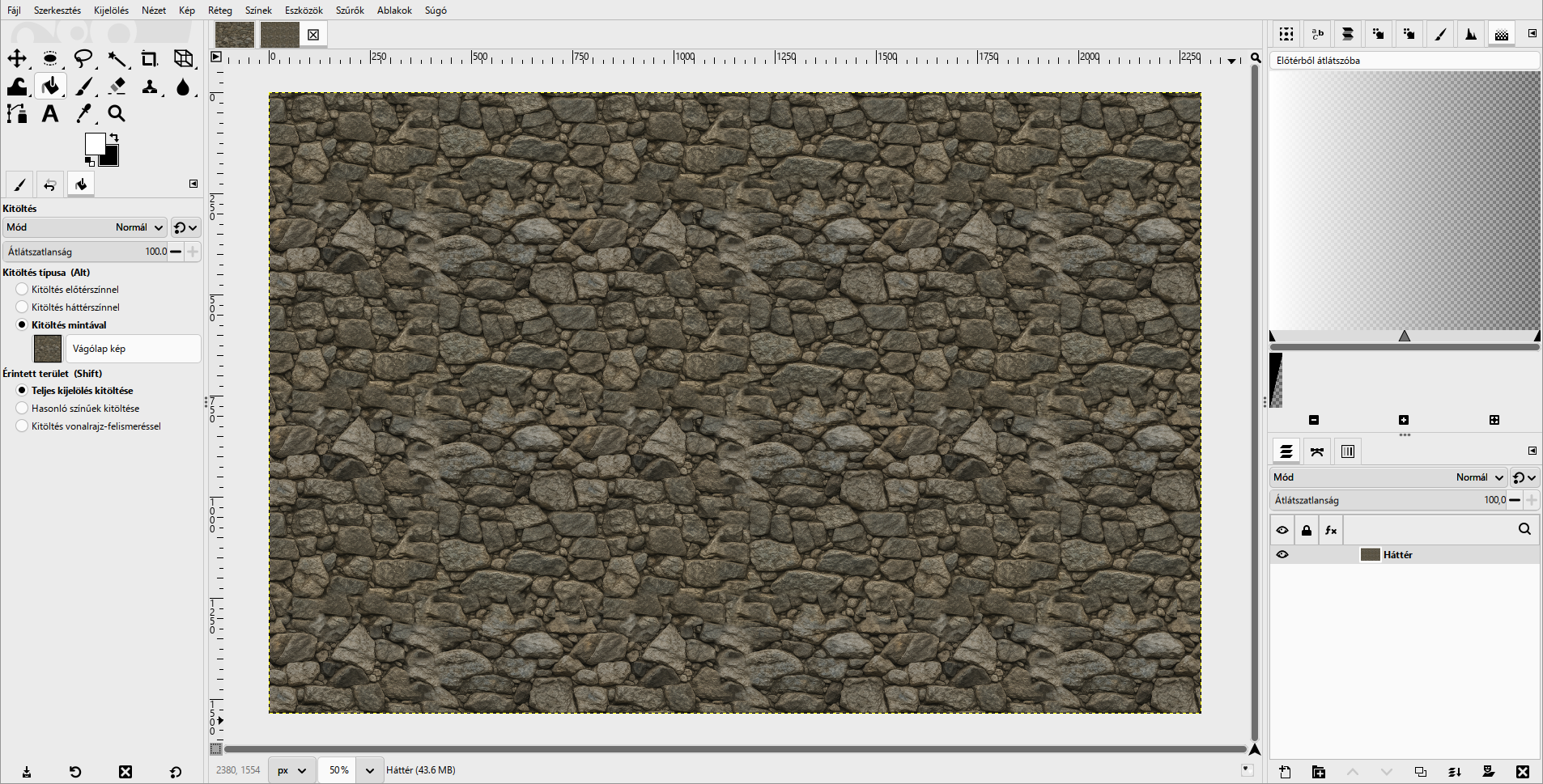Hide the Háttér layer with eye icon
Image resolution: width=1543 pixels, height=784 pixels.
tap(1282, 554)
